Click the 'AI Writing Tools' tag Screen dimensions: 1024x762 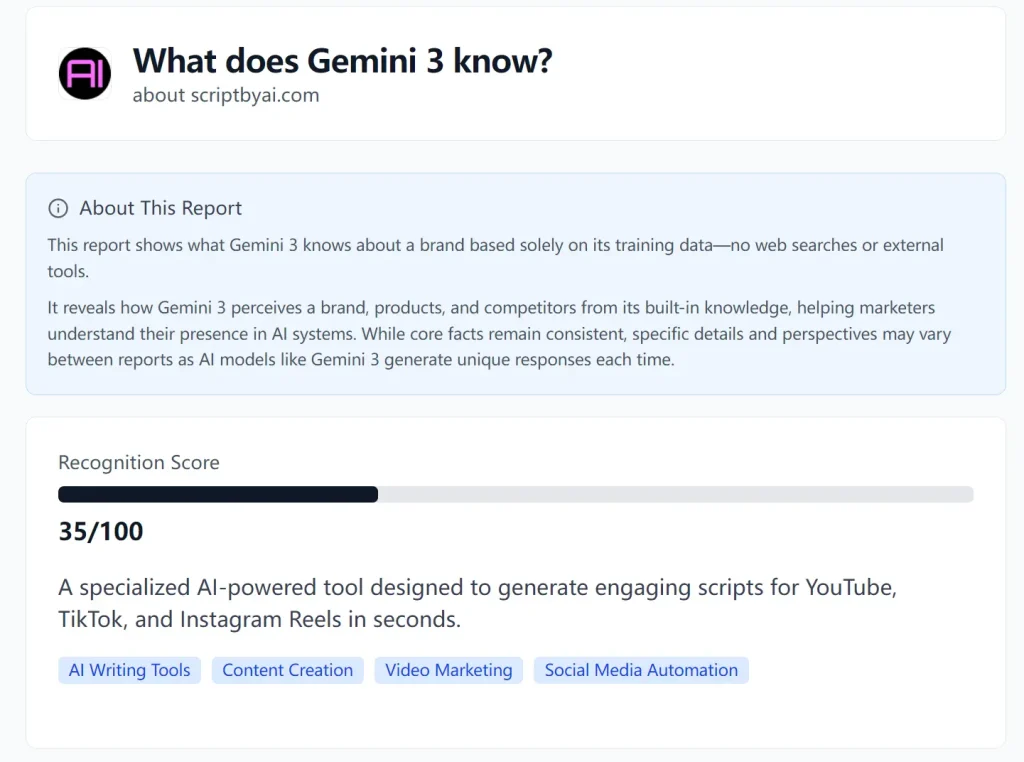pos(129,670)
